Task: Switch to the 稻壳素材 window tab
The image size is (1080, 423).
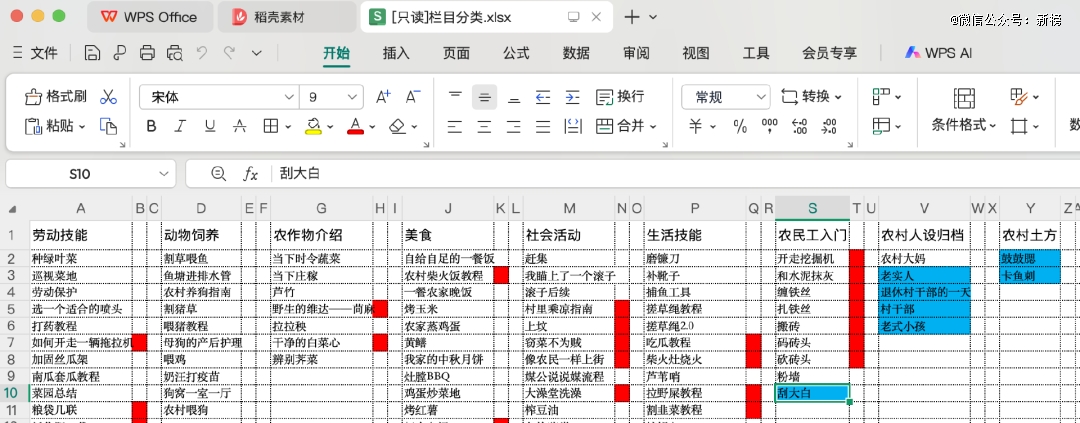Action: point(286,17)
